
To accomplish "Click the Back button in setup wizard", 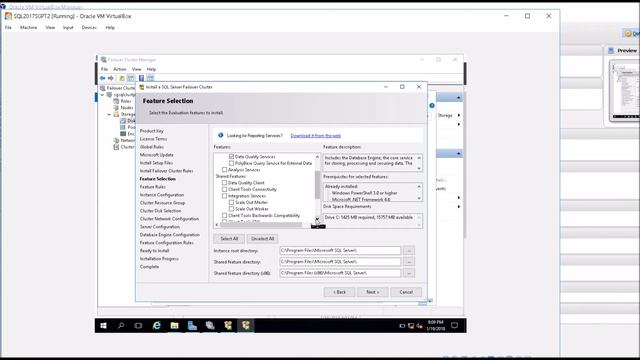I will (339, 292).
